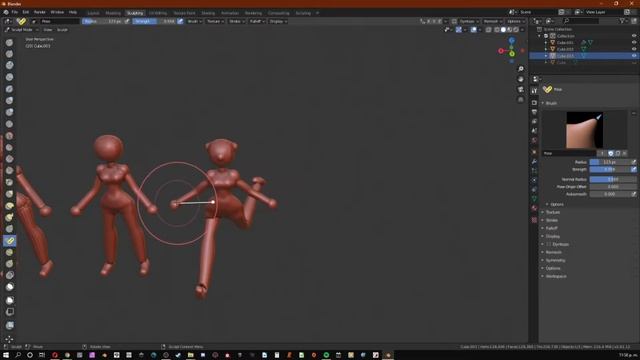Expand the Workspace panel in properties
This screenshot has height=360, width=640.
click(x=556, y=276)
